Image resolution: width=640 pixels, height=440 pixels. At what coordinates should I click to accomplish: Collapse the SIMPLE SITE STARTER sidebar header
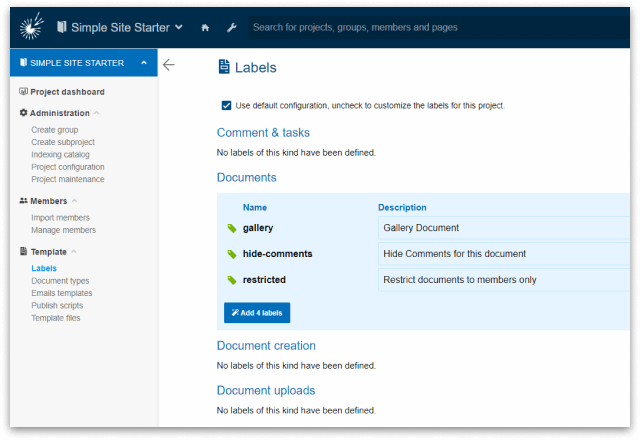coord(143,63)
